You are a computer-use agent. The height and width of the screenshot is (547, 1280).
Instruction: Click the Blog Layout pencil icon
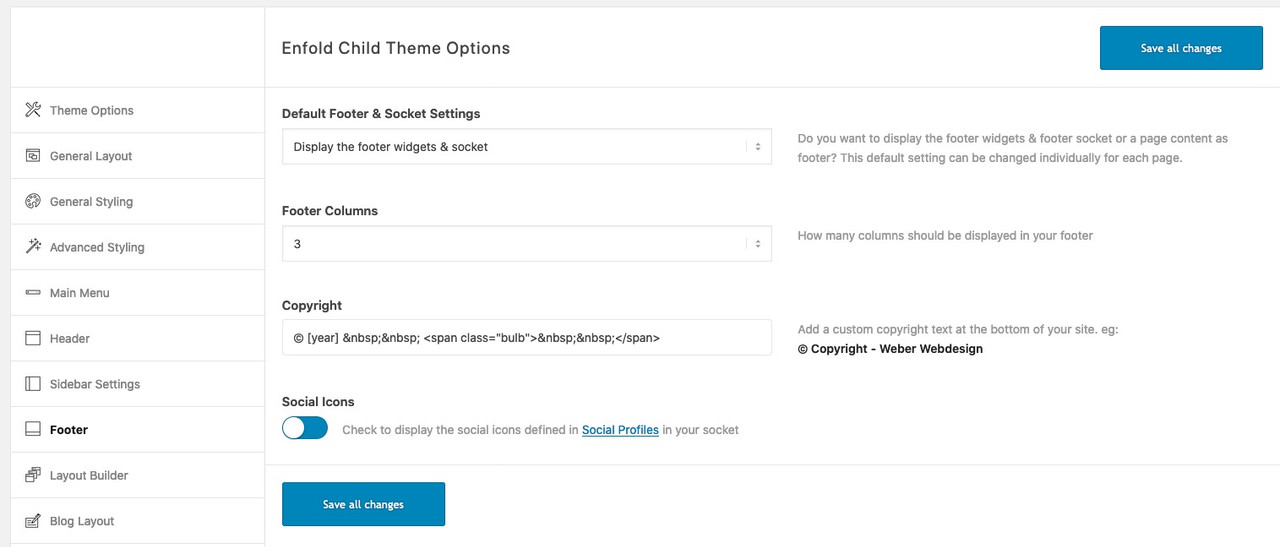pyautogui.click(x=33, y=521)
